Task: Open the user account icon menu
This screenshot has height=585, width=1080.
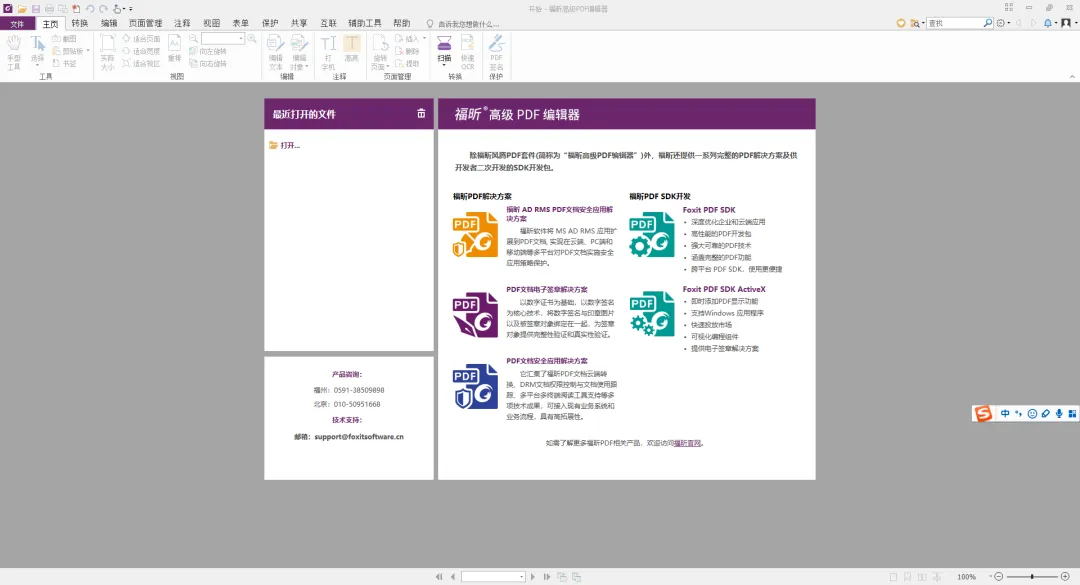Action: tap(1068, 23)
